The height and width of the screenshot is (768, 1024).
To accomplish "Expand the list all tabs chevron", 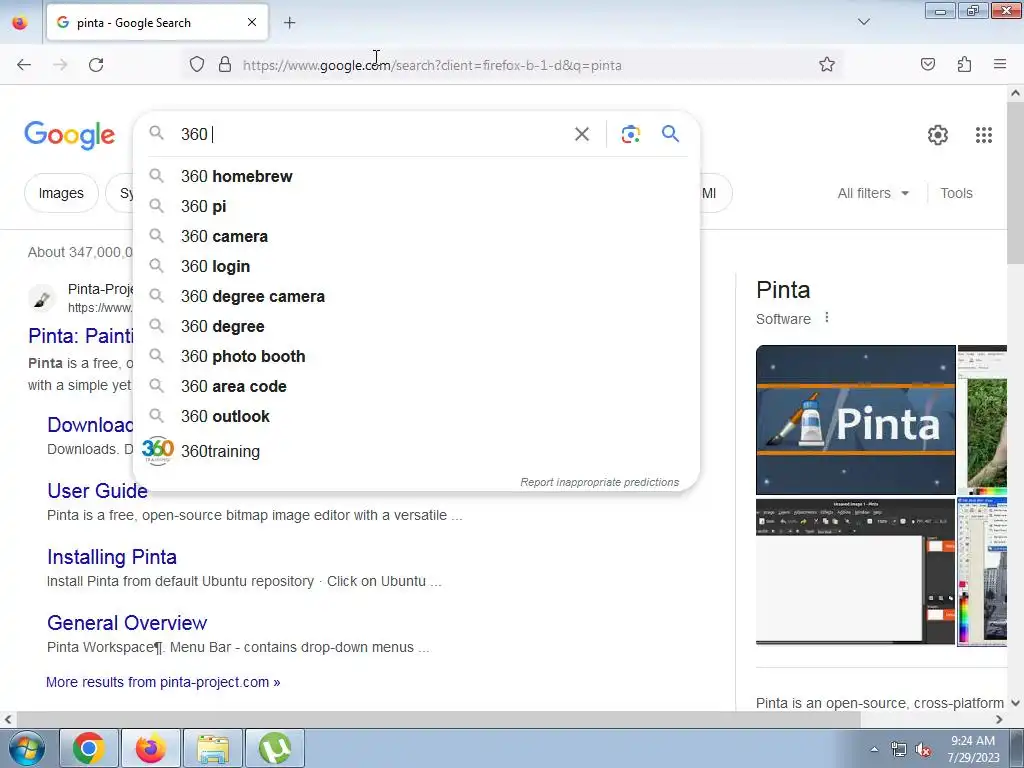I will [x=863, y=22].
